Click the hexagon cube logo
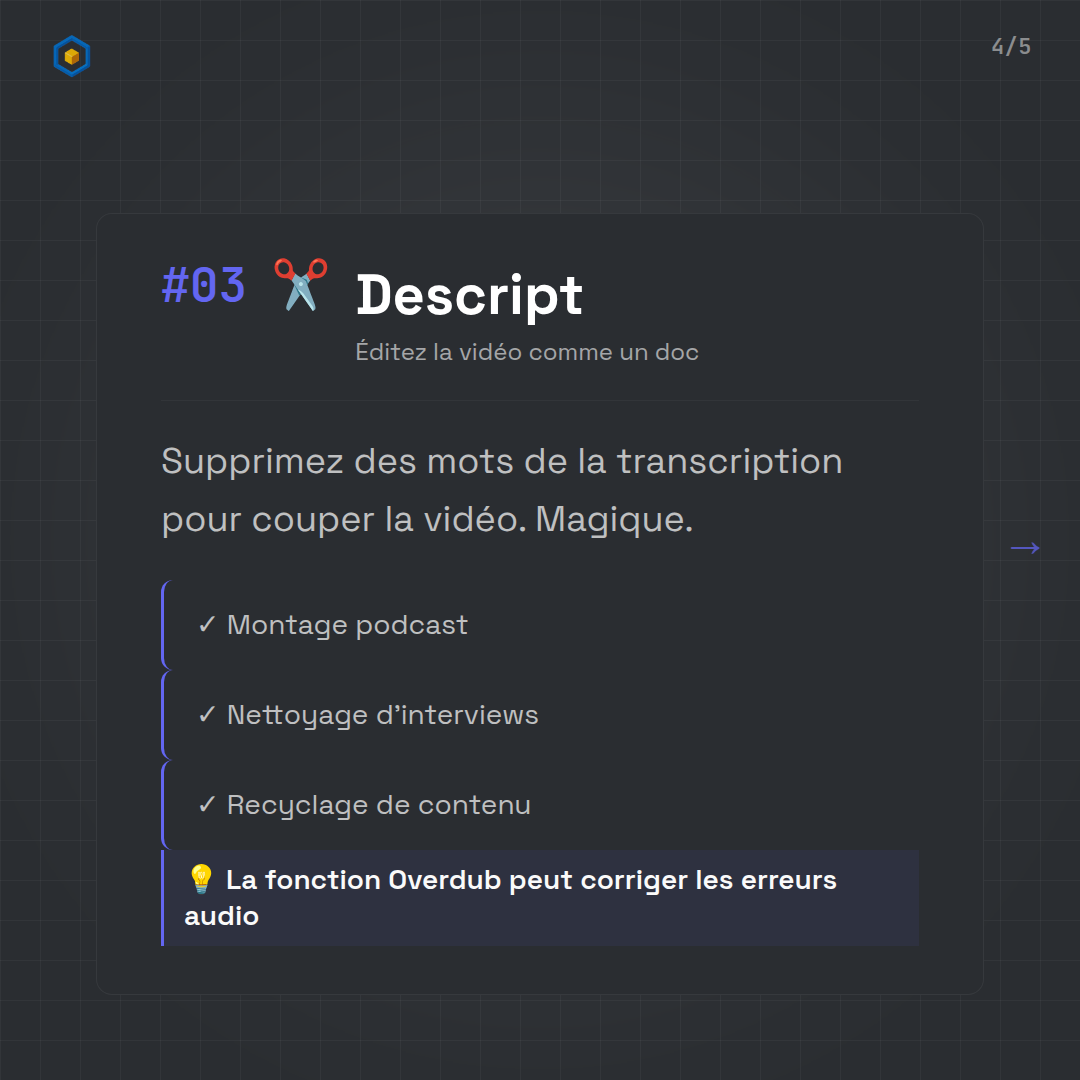1080x1080 pixels. point(72,57)
